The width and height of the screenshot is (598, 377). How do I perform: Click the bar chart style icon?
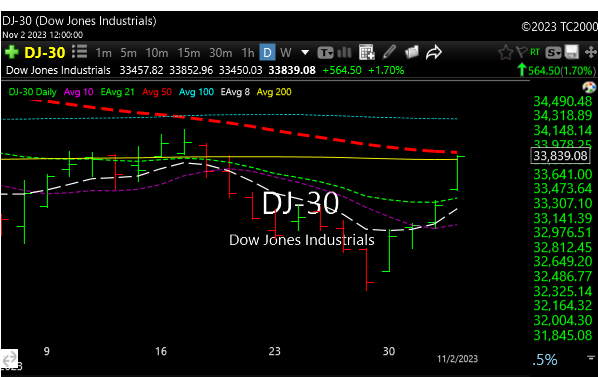pos(344,52)
